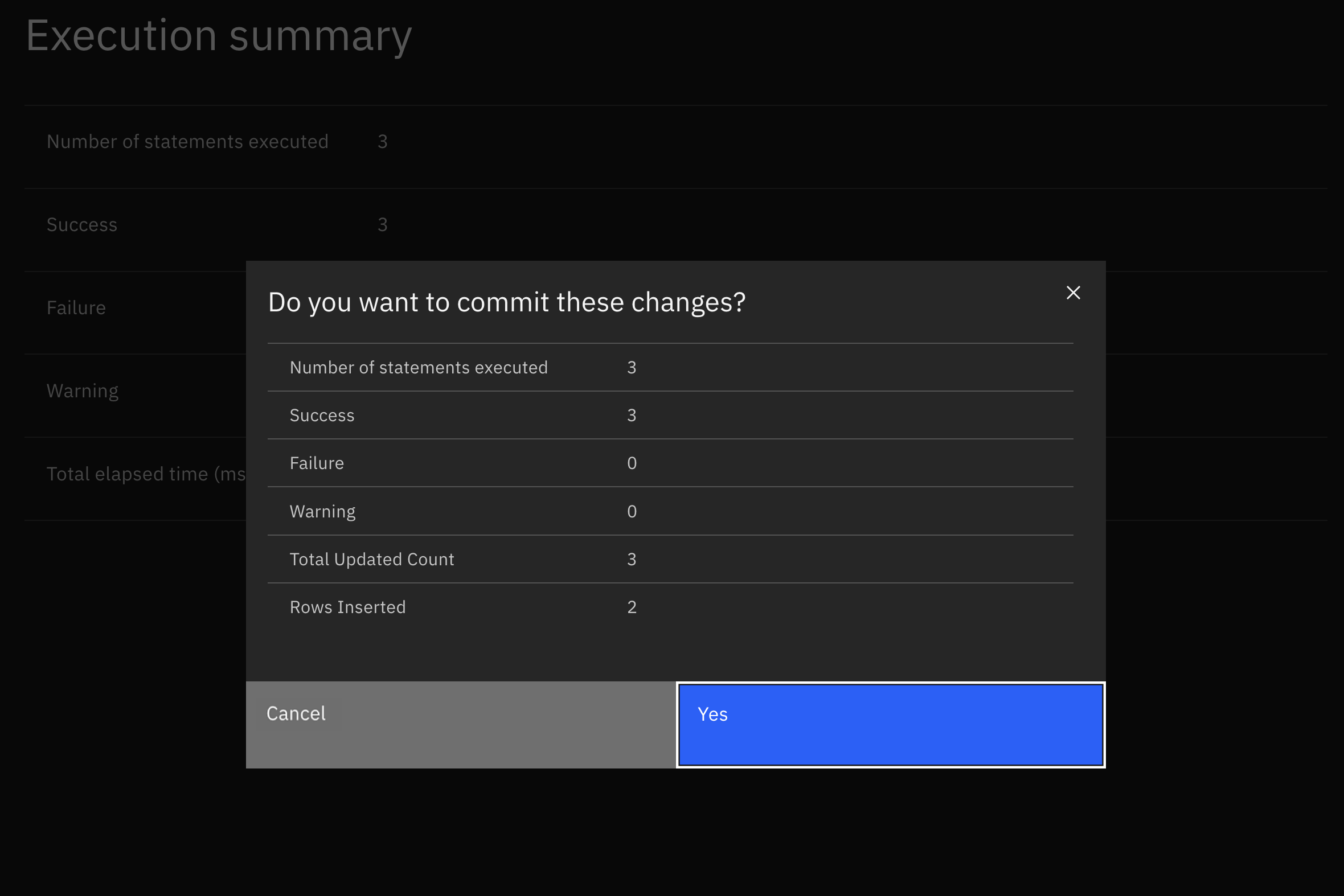Click background 'Number of statements executed' label
Image resolution: width=1344 pixels, height=896 pixels.
187,142
